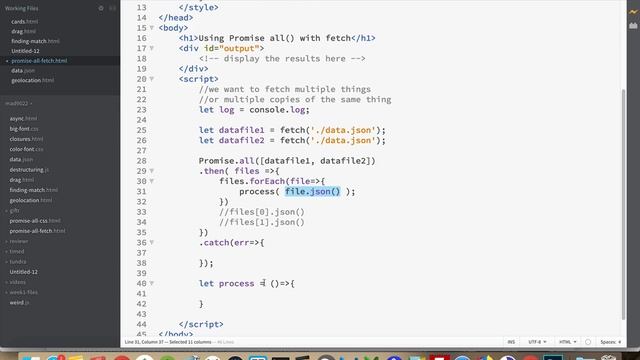Open geolocation.html in Working Files

click(32, 80)
